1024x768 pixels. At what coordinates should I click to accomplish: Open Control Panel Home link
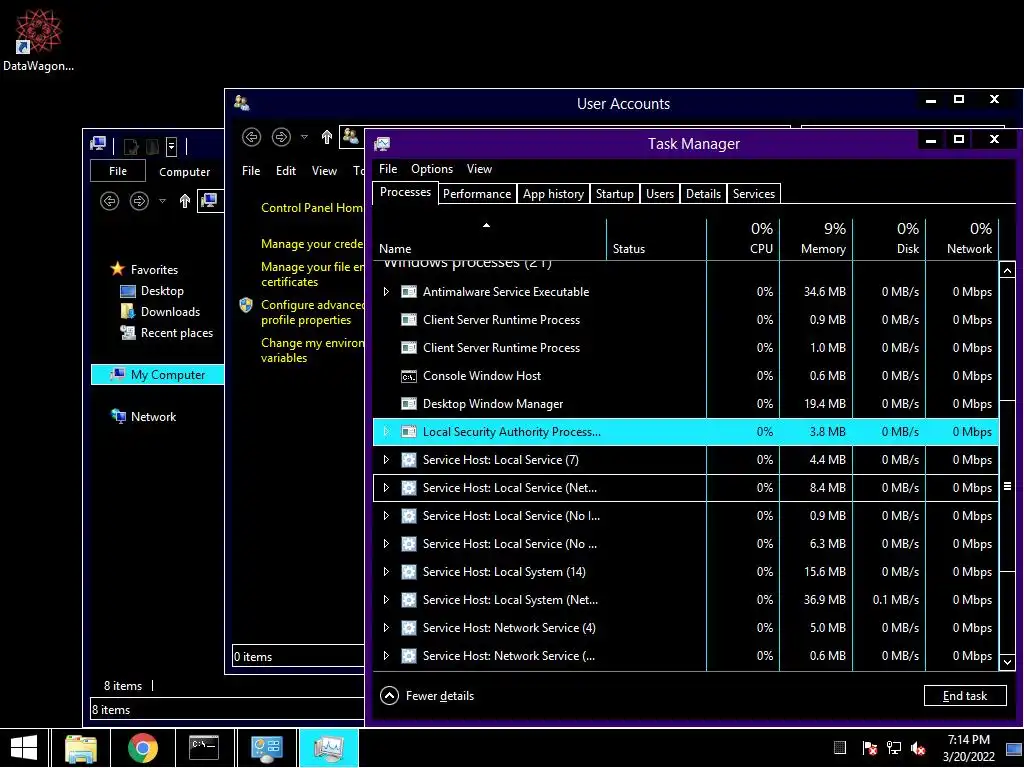(312, 208)
